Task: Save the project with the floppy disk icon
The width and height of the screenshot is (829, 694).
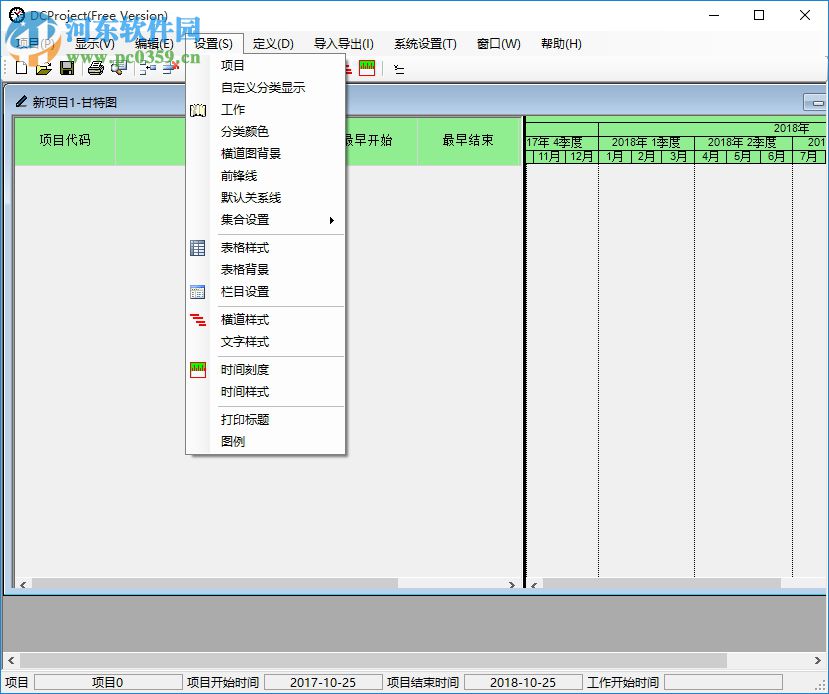Action: (x=65, y=67)
